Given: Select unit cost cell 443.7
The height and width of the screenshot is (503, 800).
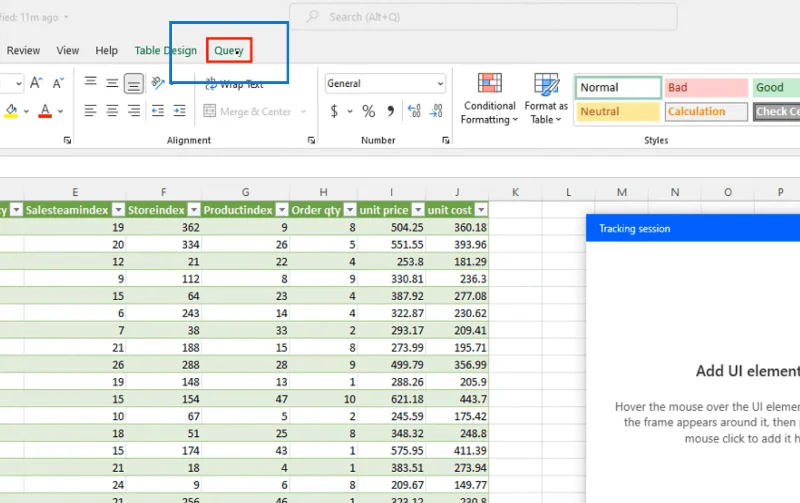Looking at the screenshot, I should pyautogui.click(x=457, y=399).
